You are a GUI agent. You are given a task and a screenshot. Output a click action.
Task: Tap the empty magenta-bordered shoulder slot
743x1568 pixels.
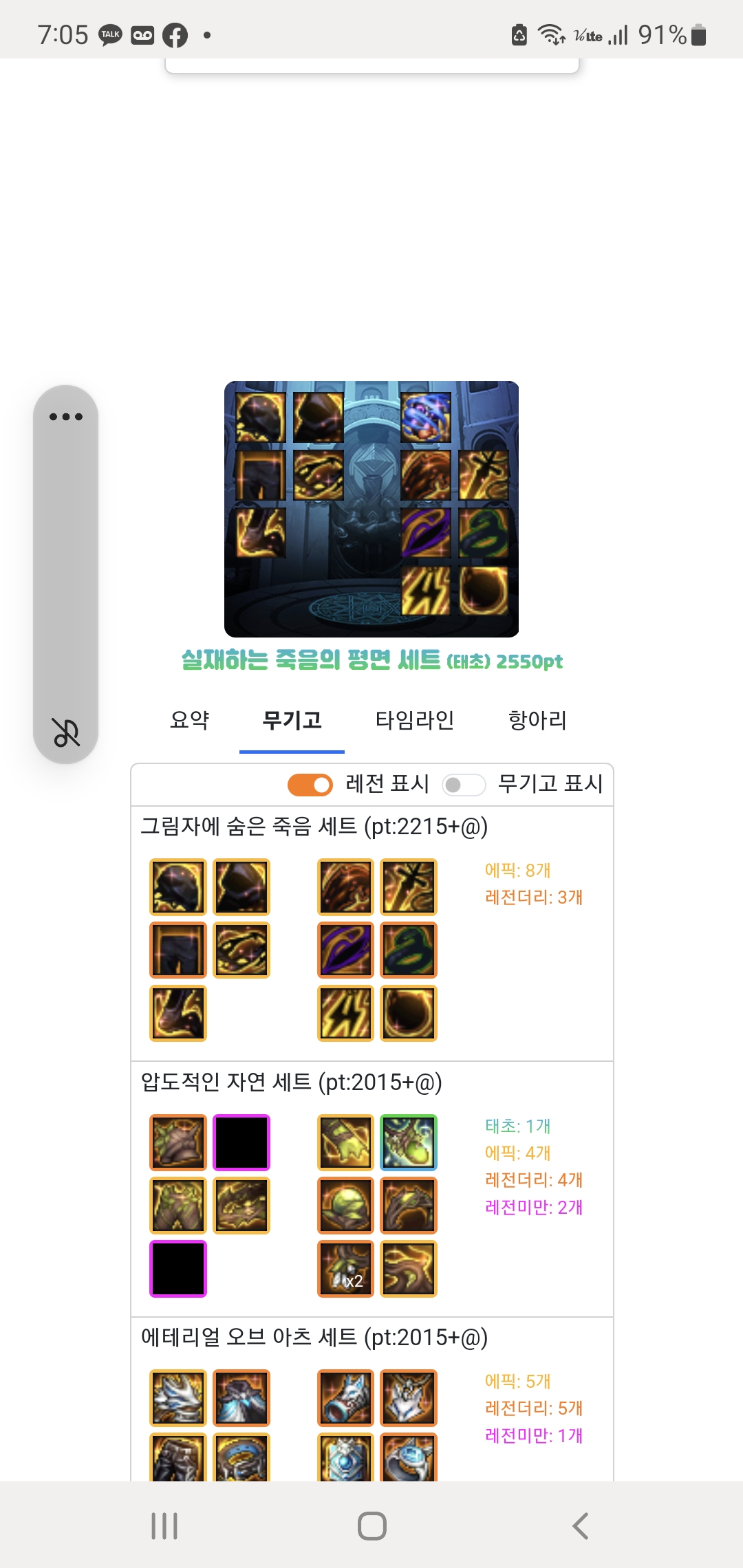coord(241,1142)
